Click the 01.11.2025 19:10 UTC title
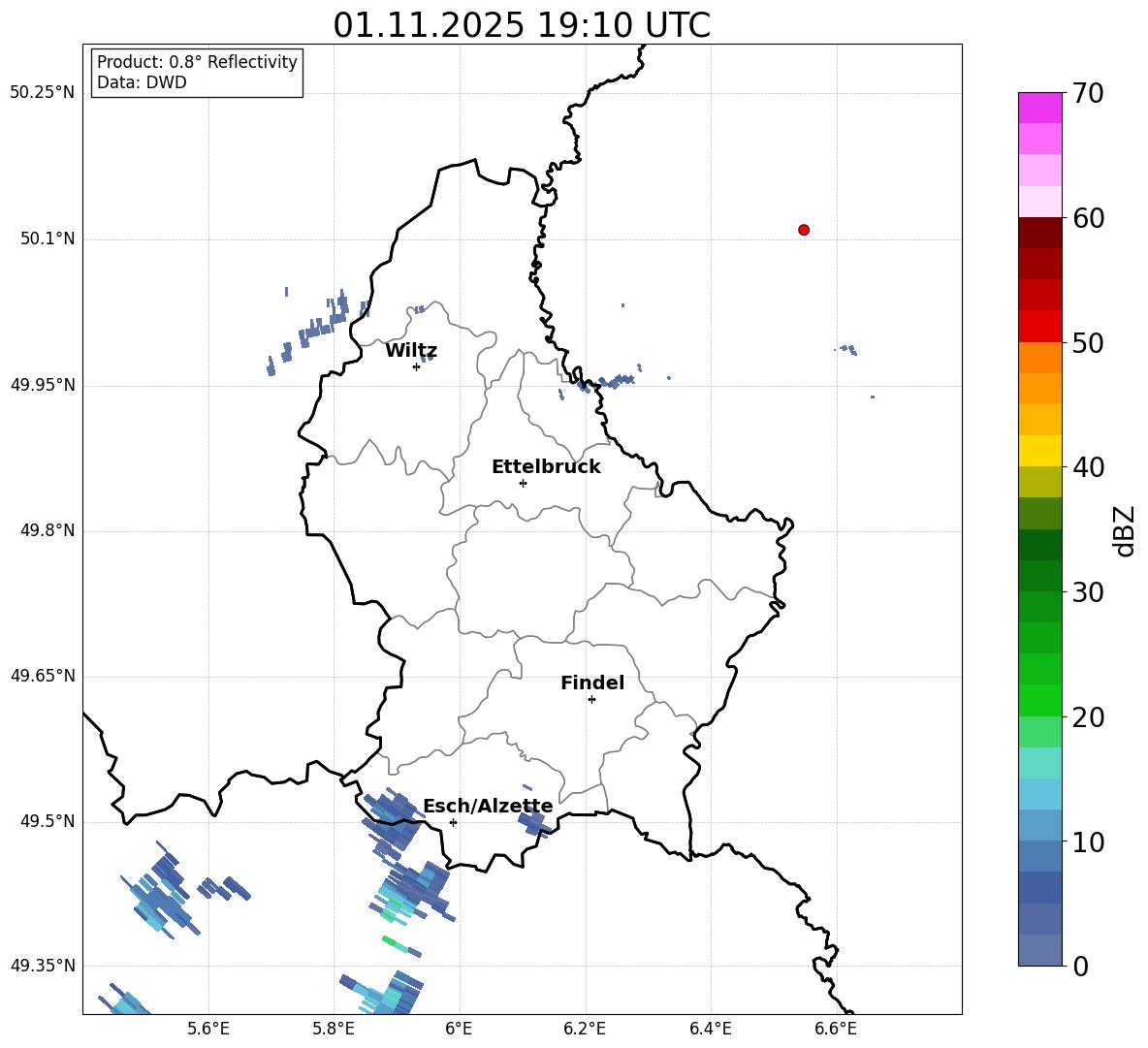This screenshot has width=1148, height=1048. 522,25
